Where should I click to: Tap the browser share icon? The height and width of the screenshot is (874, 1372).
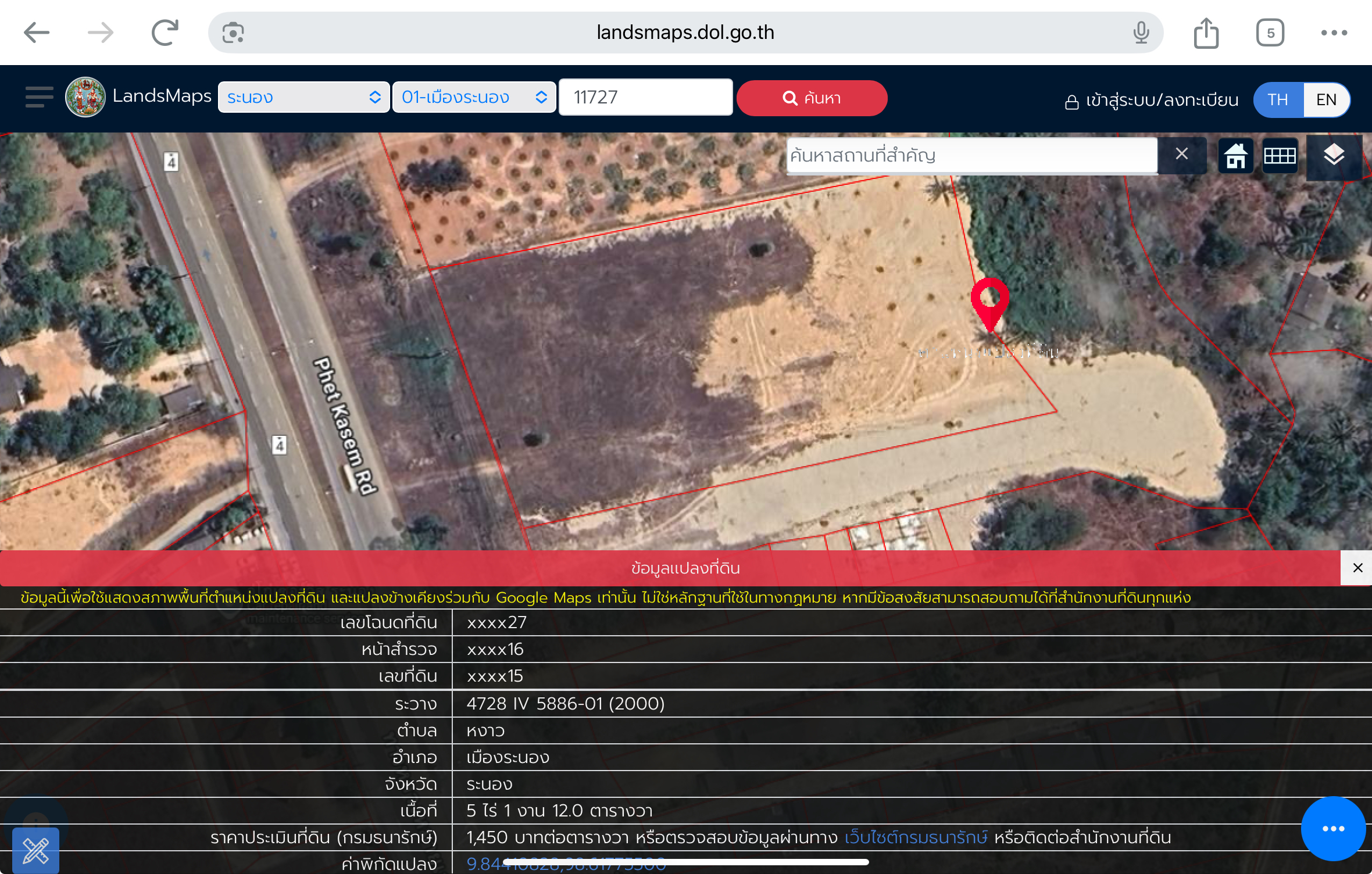pyautogui.click(x=1206, y=33)
